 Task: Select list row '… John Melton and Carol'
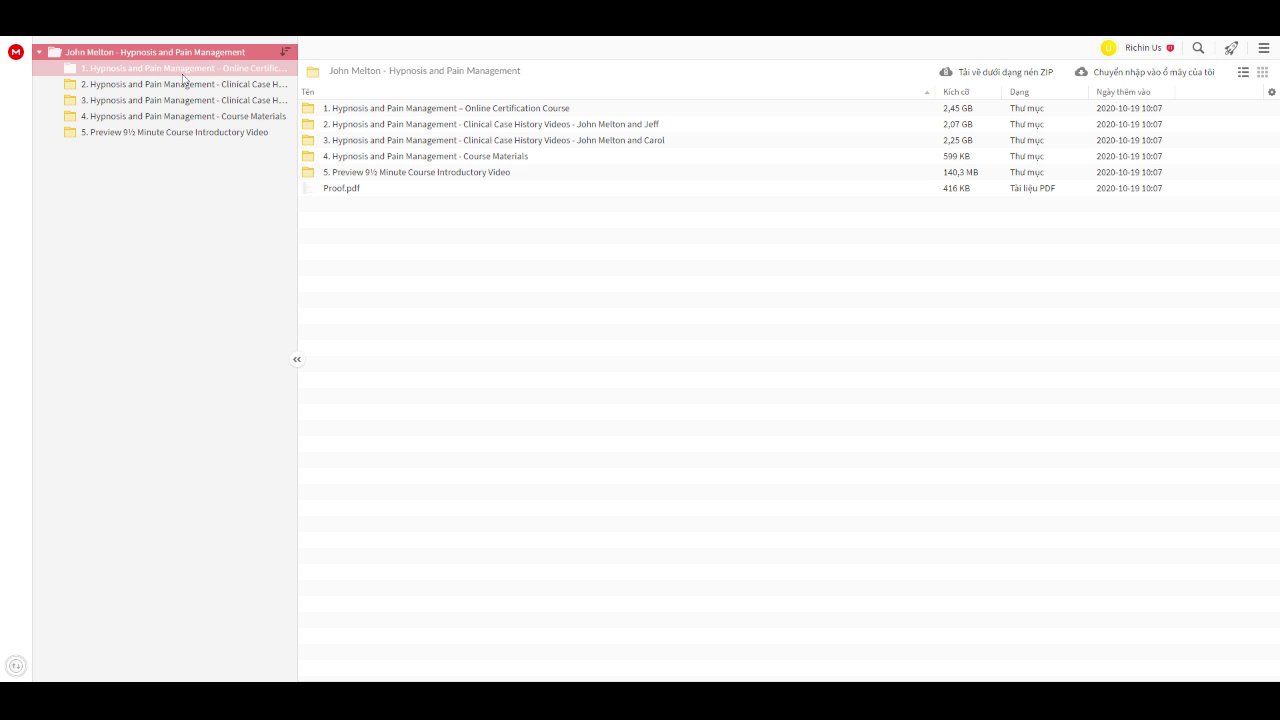pos(788,140)
